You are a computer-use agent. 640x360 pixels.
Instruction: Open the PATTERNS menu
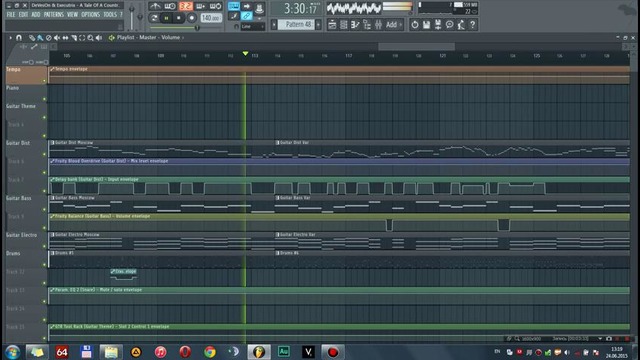click(54, 15)
